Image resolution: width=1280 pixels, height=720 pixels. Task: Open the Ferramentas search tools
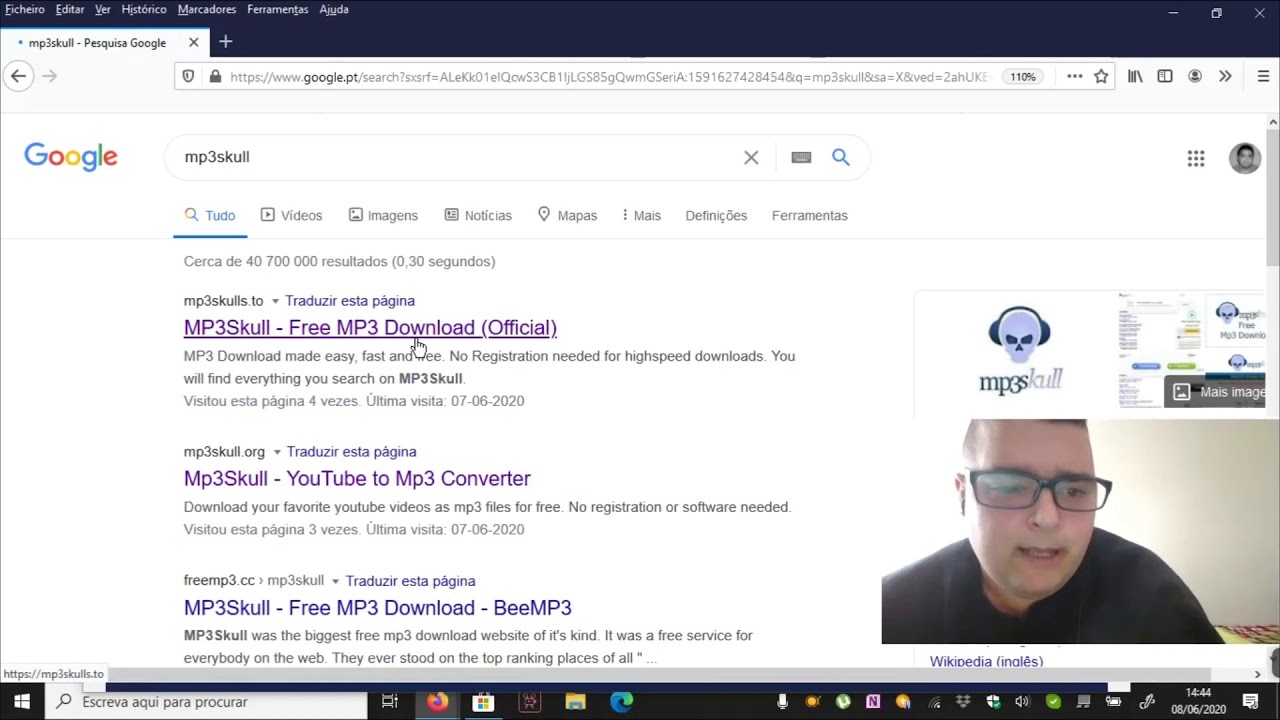tap(810, 215)
